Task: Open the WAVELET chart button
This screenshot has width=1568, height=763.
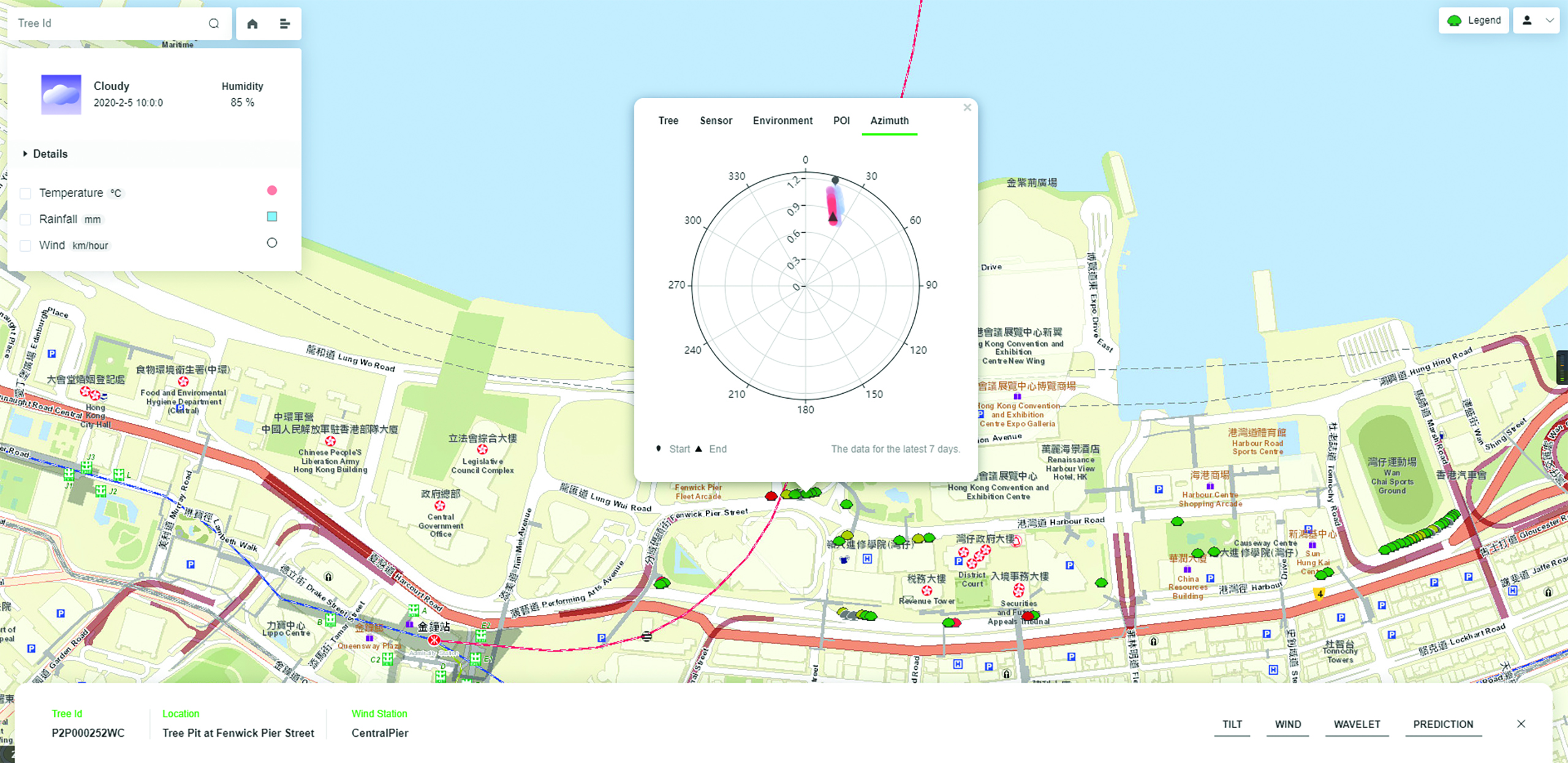Action: tap(1357, 724)
